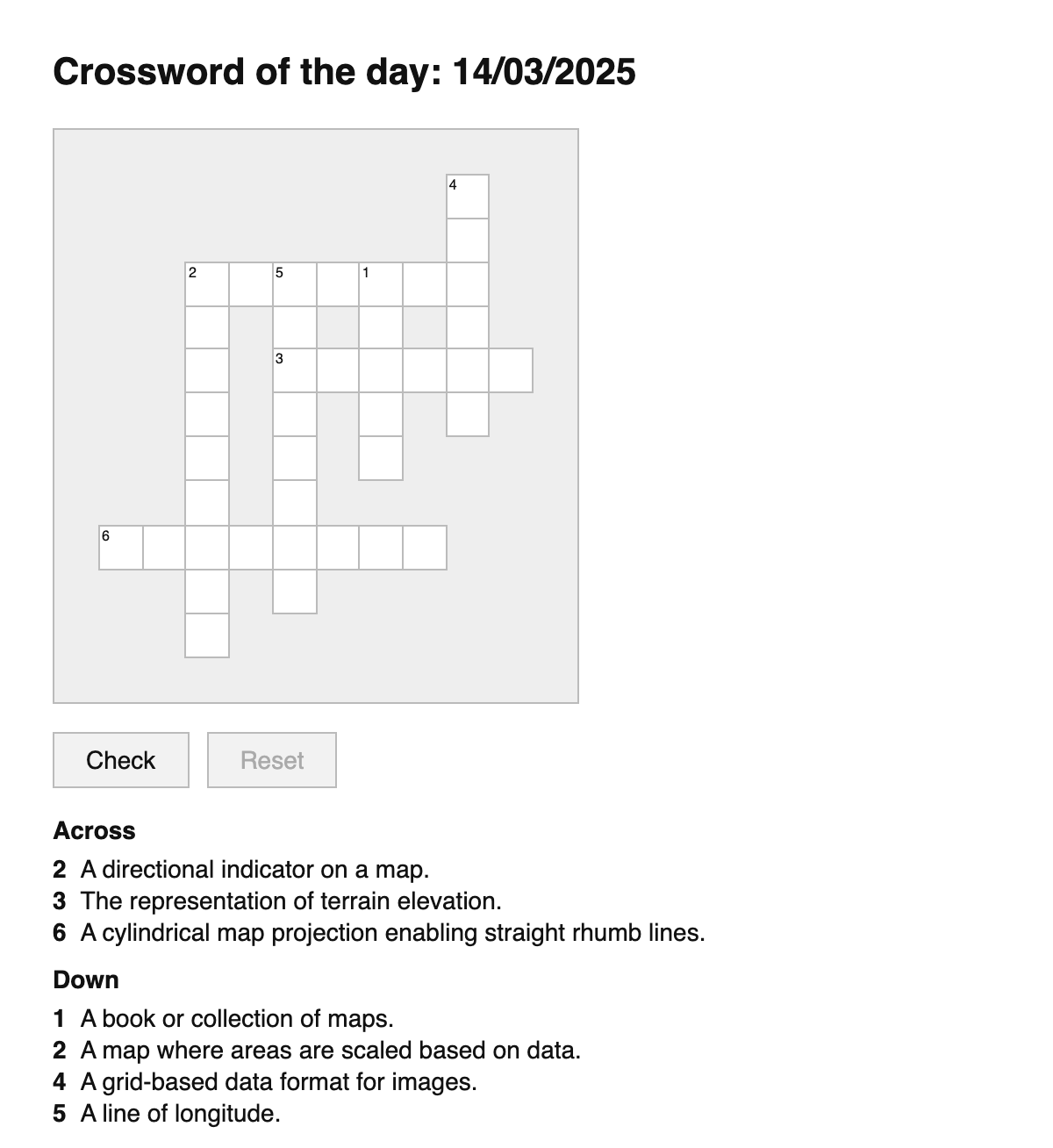
Task: Click the Reset button
Action: (x=271, y=759)
